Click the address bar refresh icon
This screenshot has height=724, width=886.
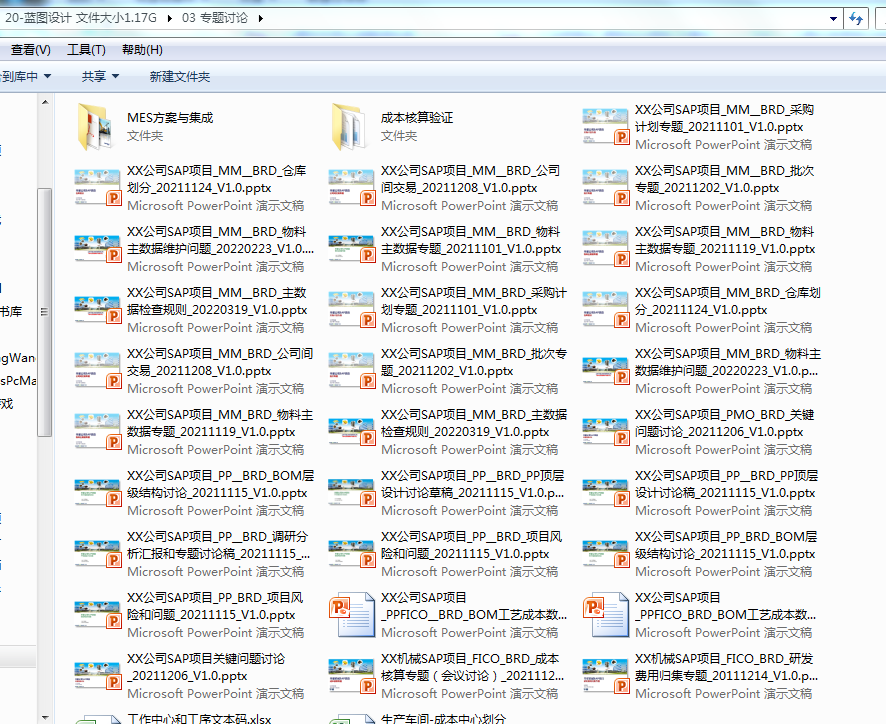[x=856, y=18]
